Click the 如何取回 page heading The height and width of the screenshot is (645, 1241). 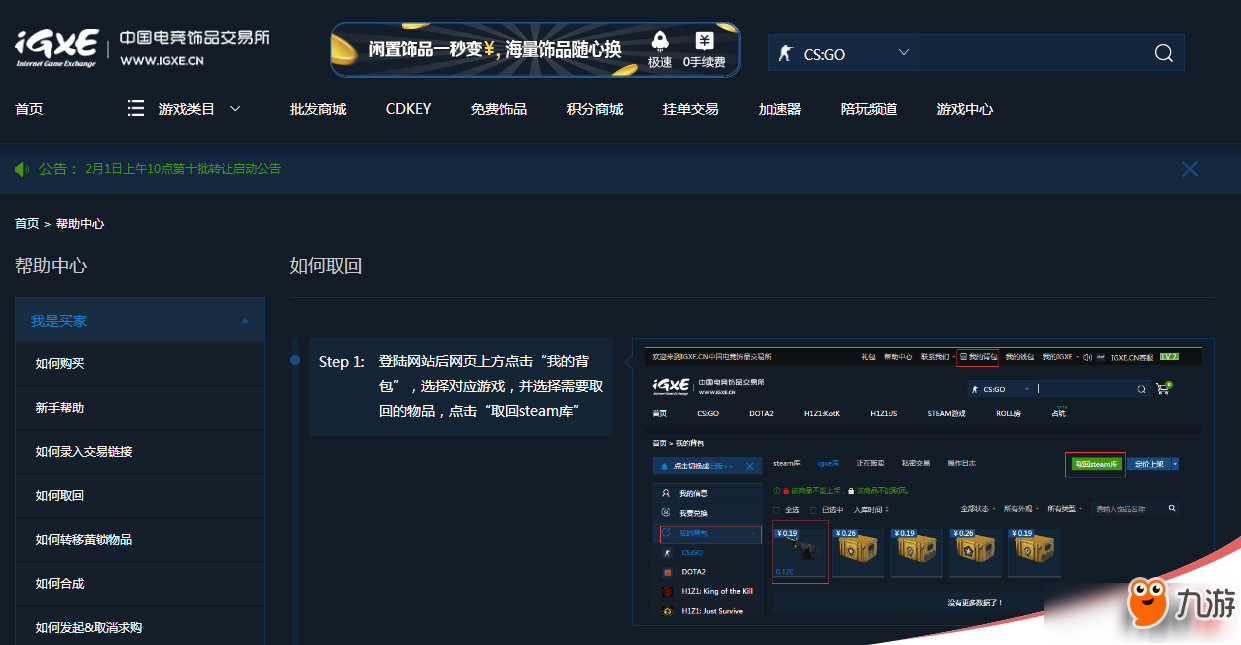coord(326,266)
